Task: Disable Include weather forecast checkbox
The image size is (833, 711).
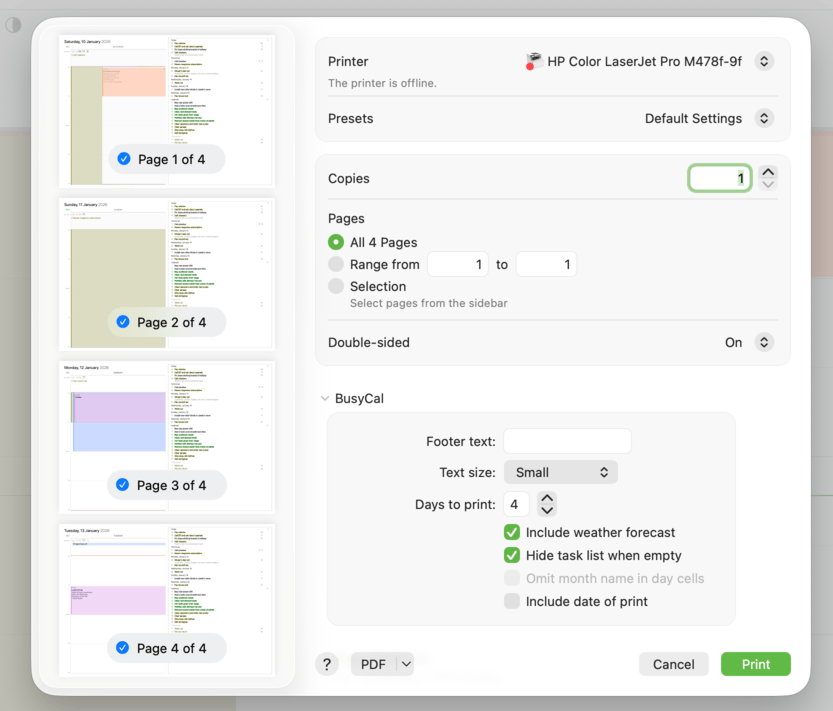Action: [512, 533]
